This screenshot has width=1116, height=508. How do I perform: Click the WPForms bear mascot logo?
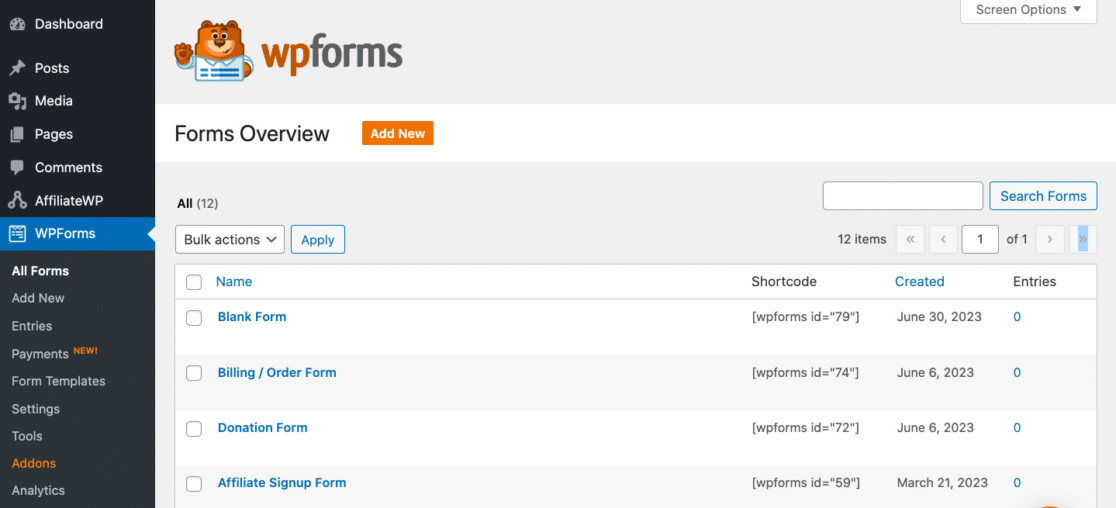[209, 51]
